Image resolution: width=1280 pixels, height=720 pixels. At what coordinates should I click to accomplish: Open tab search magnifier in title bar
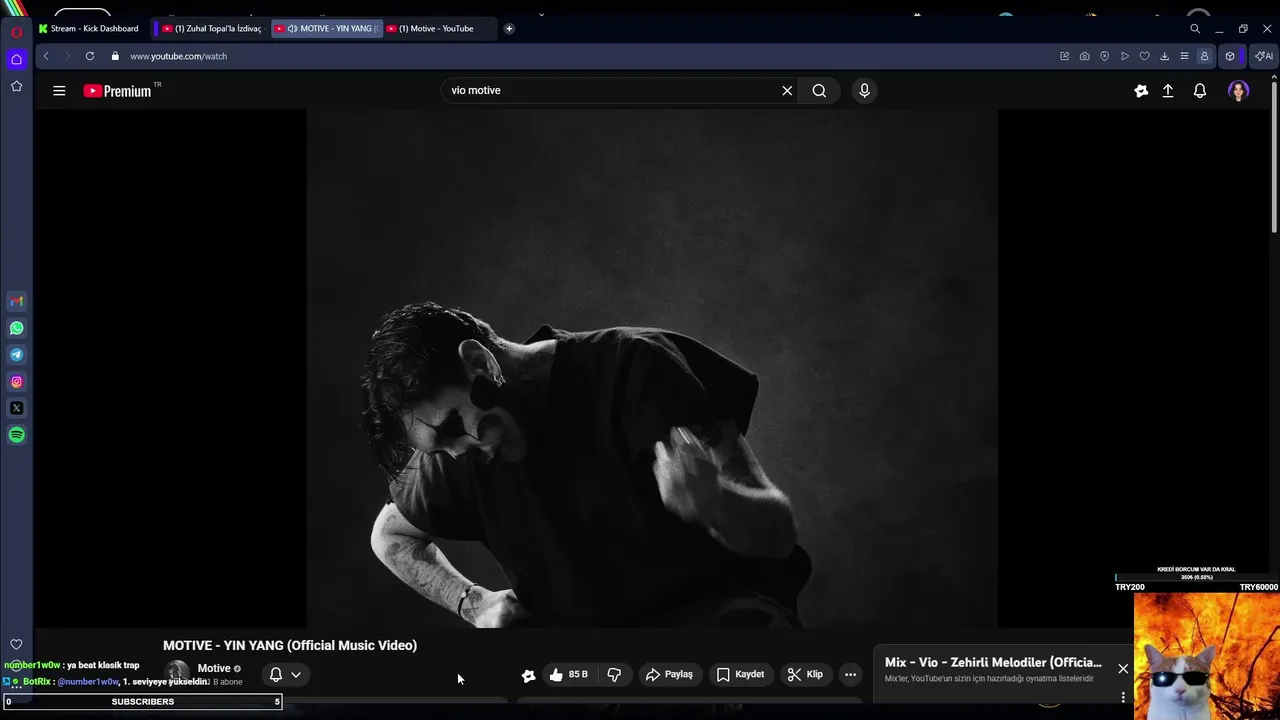1195,29
